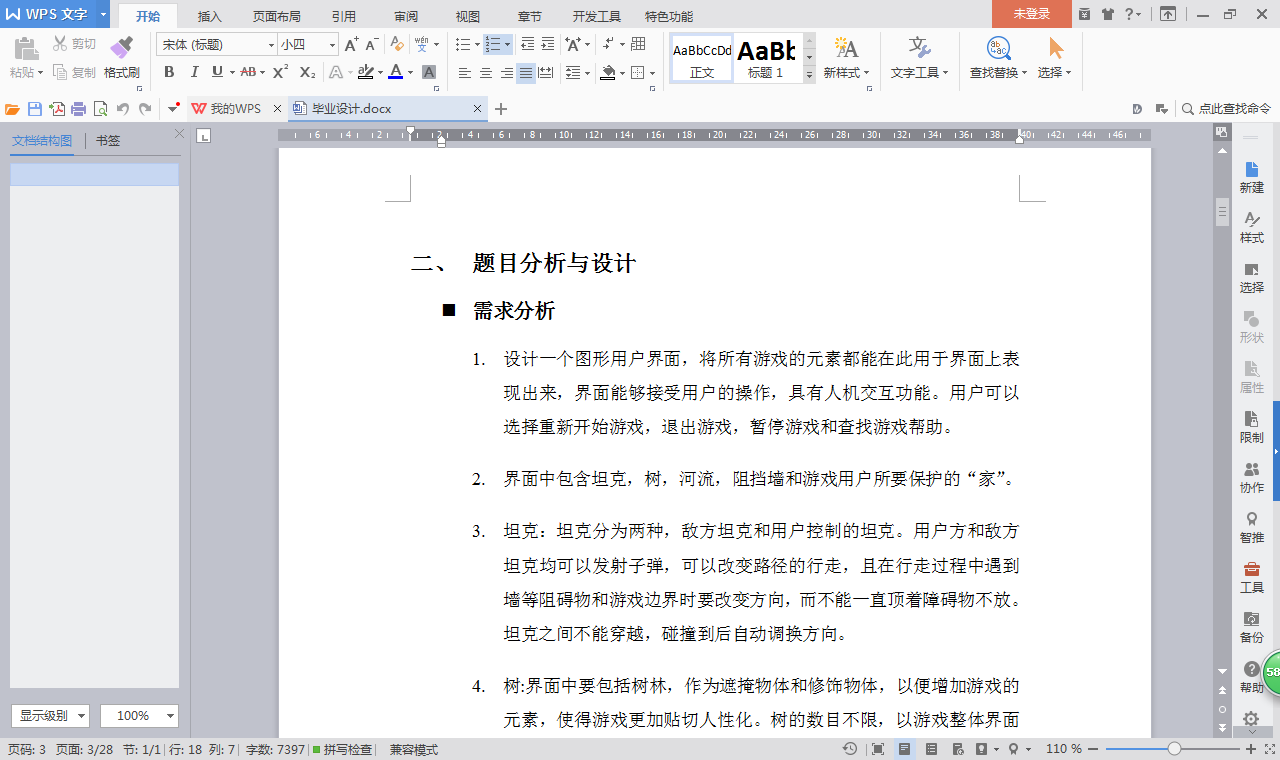The image size is (1280, 760).
Task: Click the 点此查找命令 search box
Action: [x=1226, y=109]
